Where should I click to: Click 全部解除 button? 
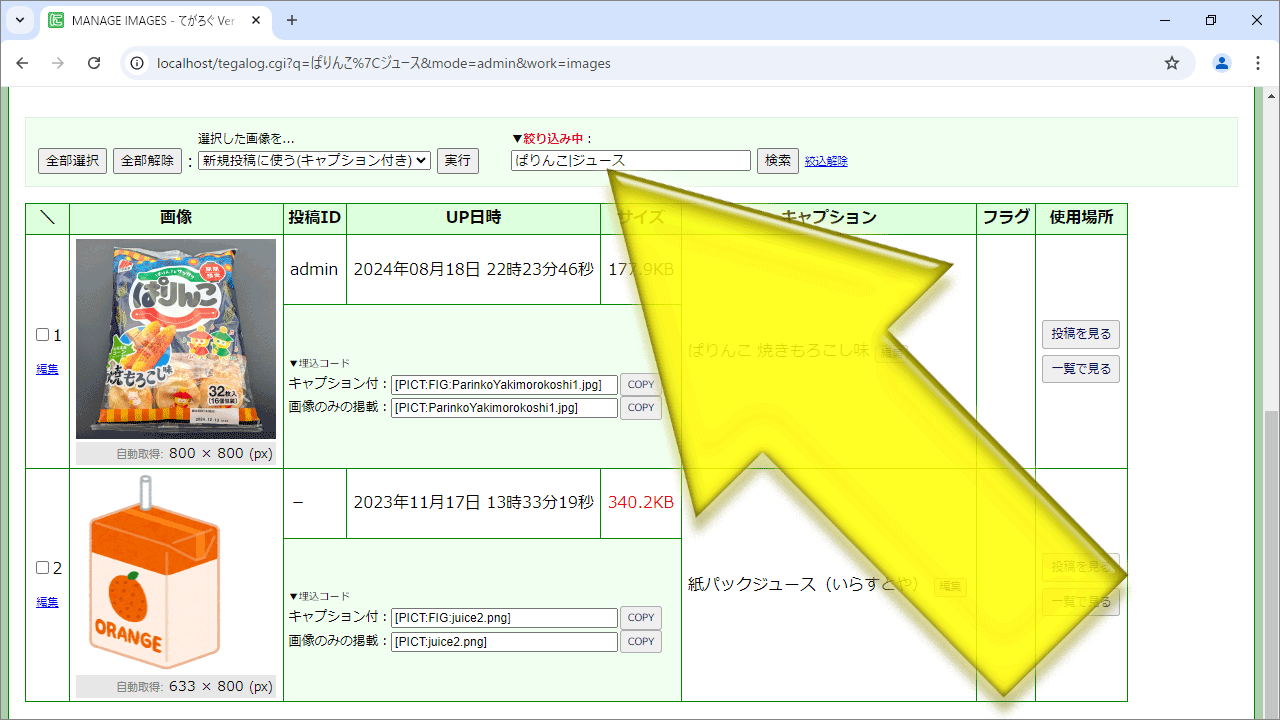(147, 161)
